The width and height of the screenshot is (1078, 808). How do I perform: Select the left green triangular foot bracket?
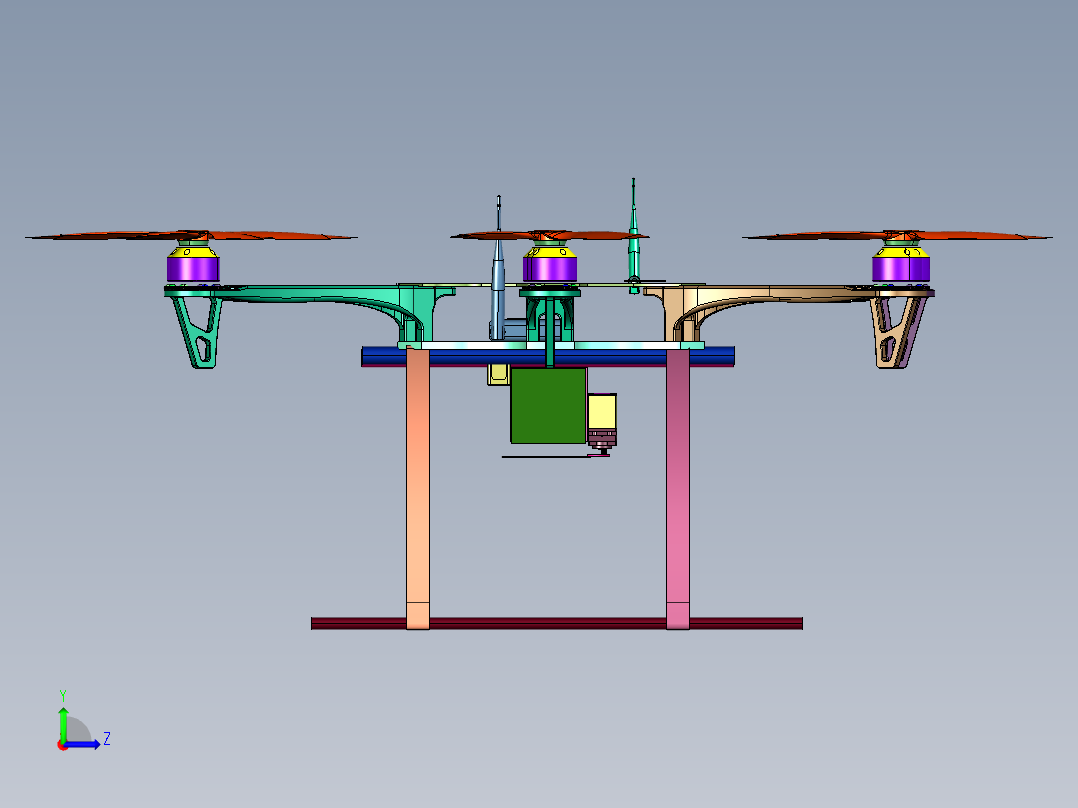(198, 331)
